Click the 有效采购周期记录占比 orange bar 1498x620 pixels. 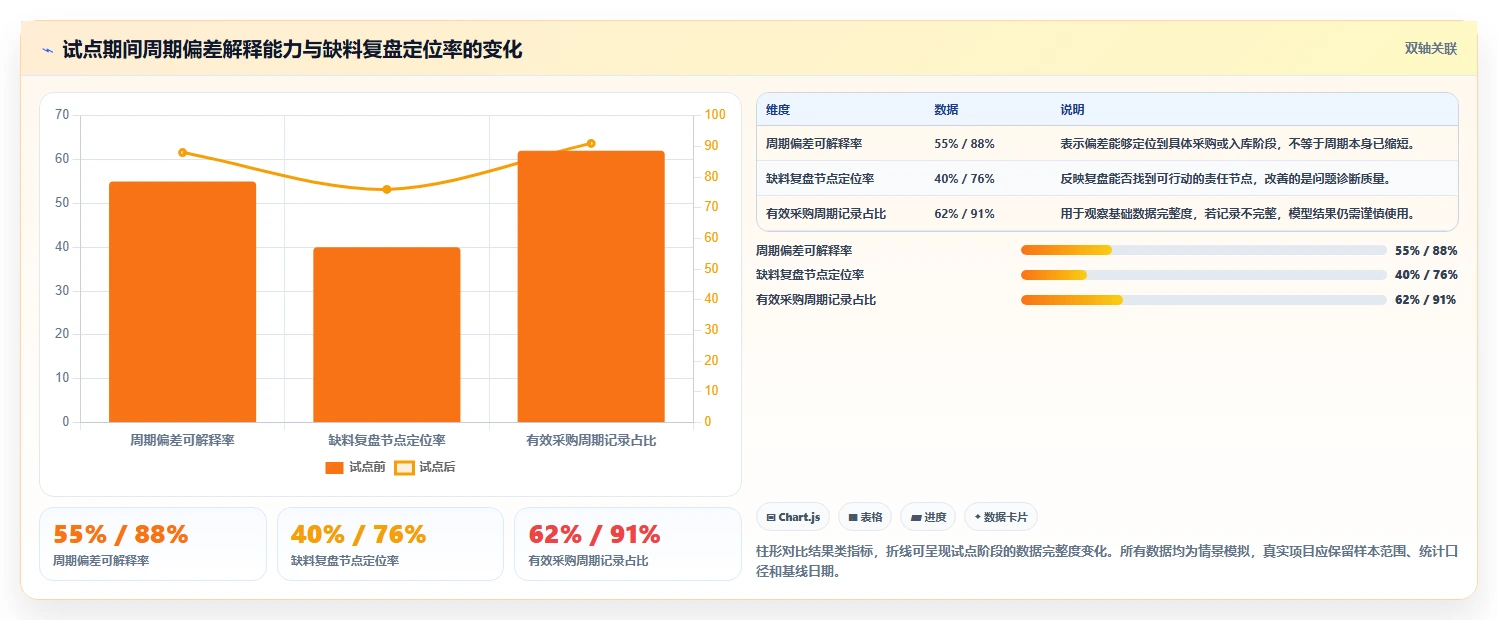591,287
